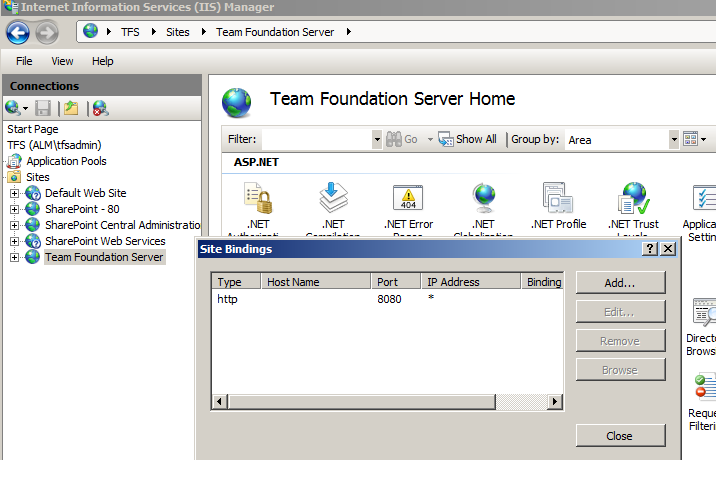
Task: Click the globe icon in the address bar
Action: pos(90,31)
